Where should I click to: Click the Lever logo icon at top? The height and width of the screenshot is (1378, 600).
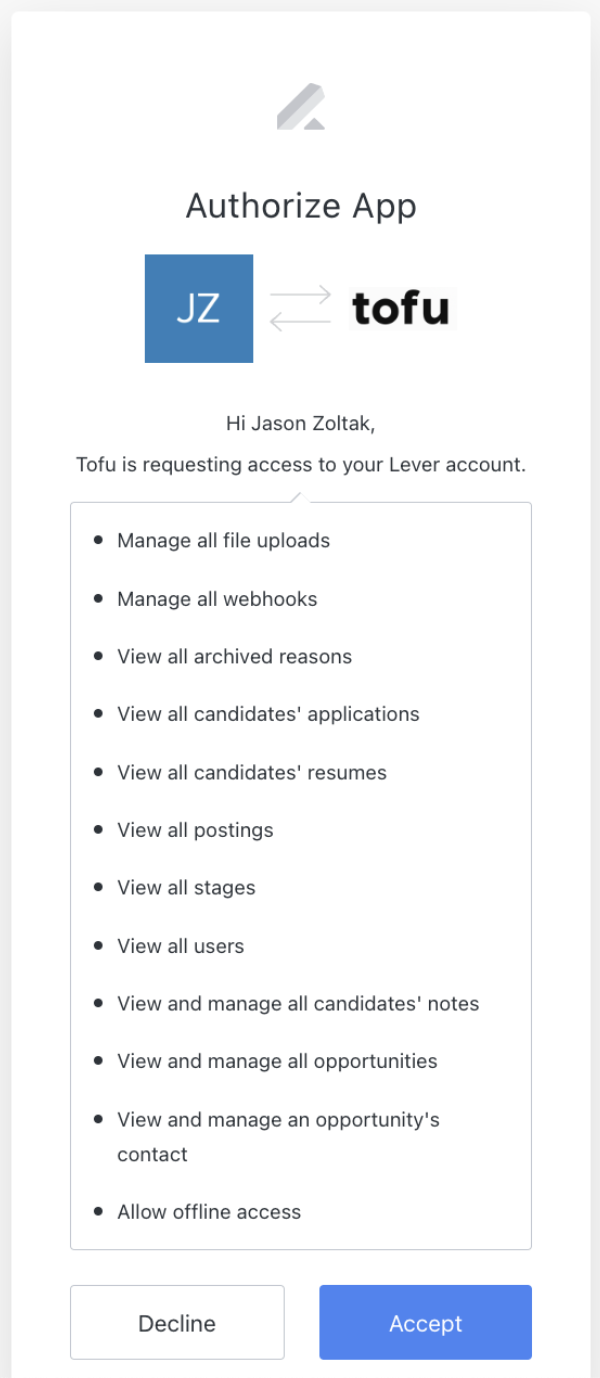coord(301,108)
